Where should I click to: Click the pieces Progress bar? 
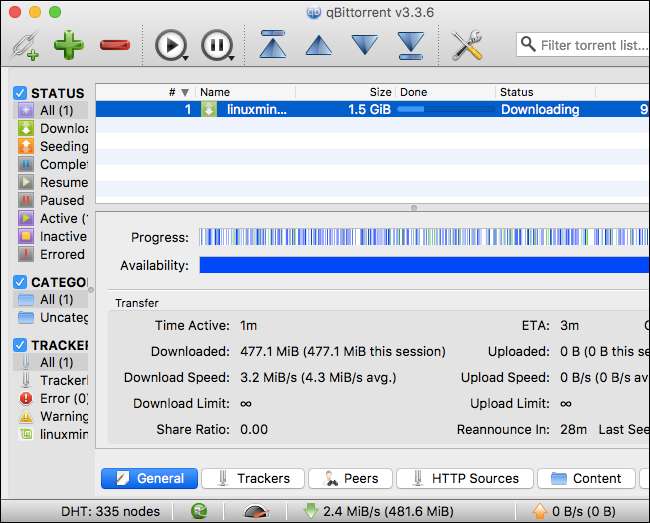point(424,237)
